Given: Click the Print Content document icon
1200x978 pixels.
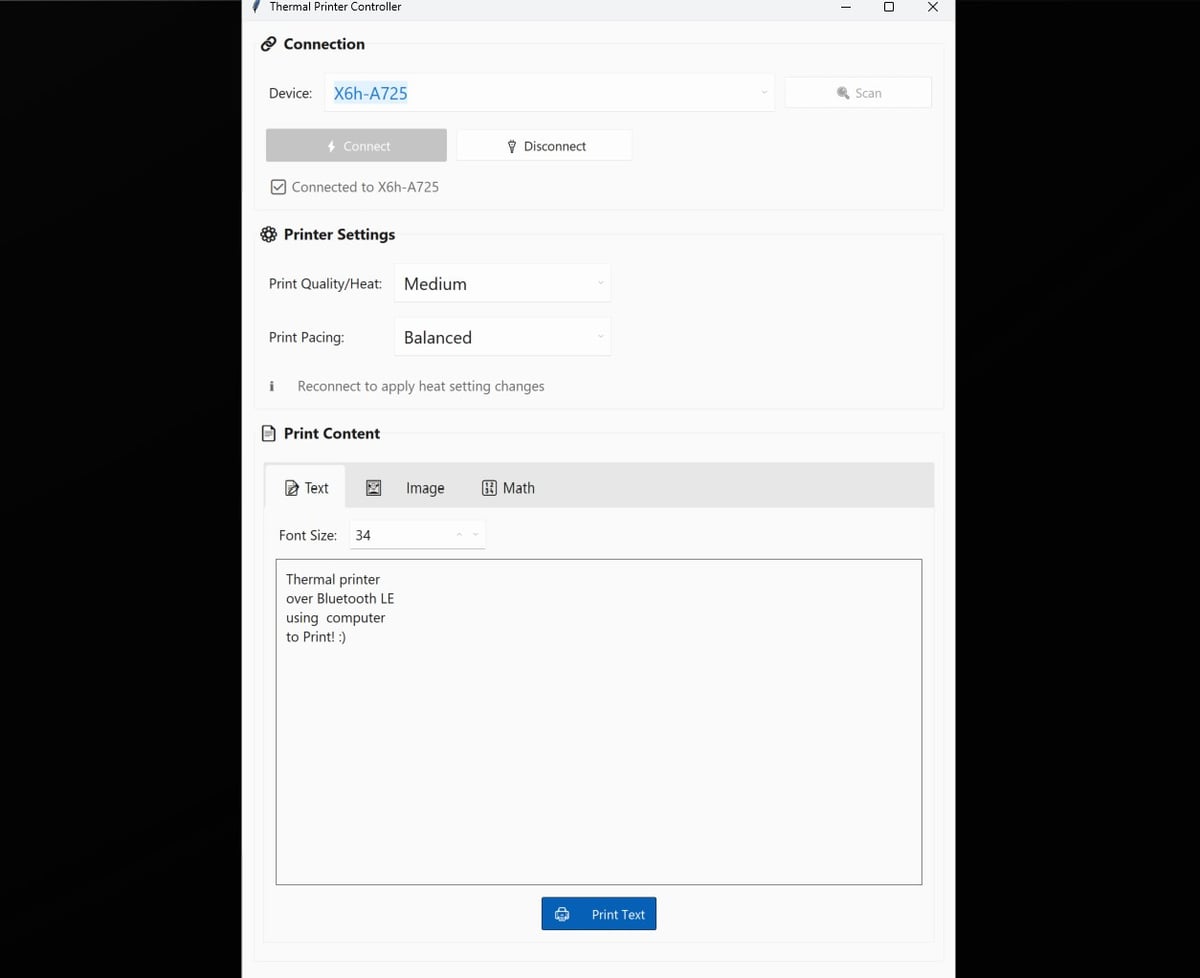Looking at the screenshot, I should (x=268, y=433).
